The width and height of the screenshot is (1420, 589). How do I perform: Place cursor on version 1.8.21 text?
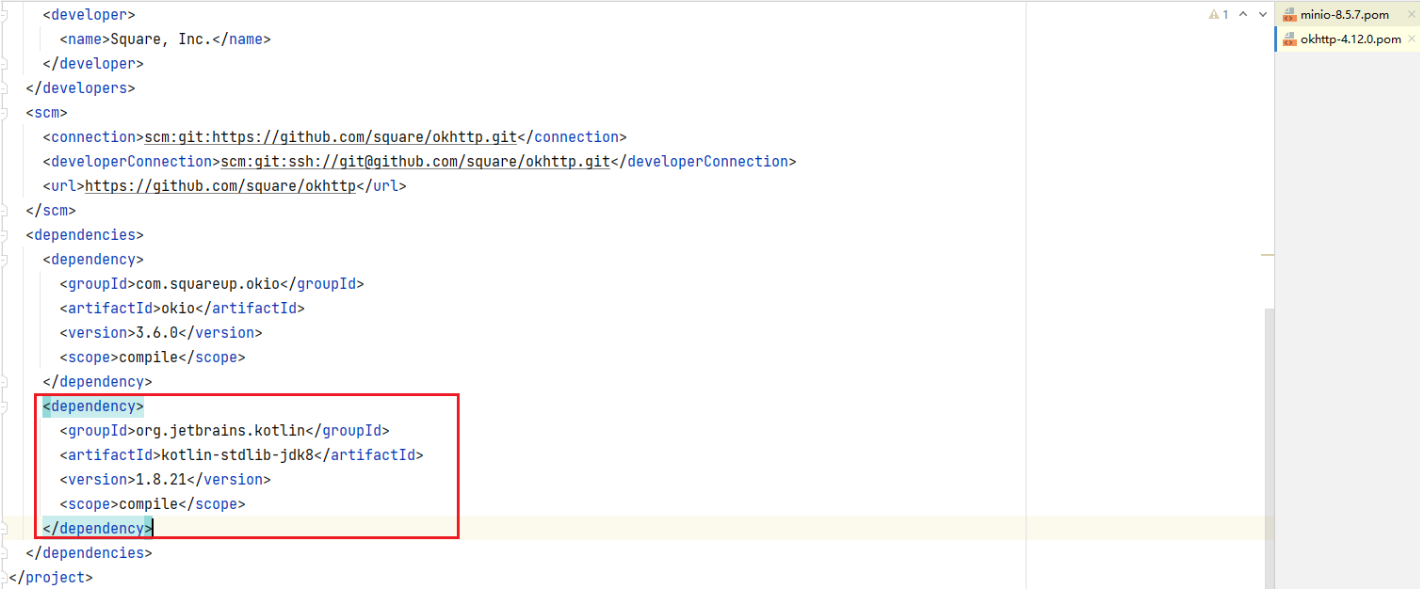160,480
